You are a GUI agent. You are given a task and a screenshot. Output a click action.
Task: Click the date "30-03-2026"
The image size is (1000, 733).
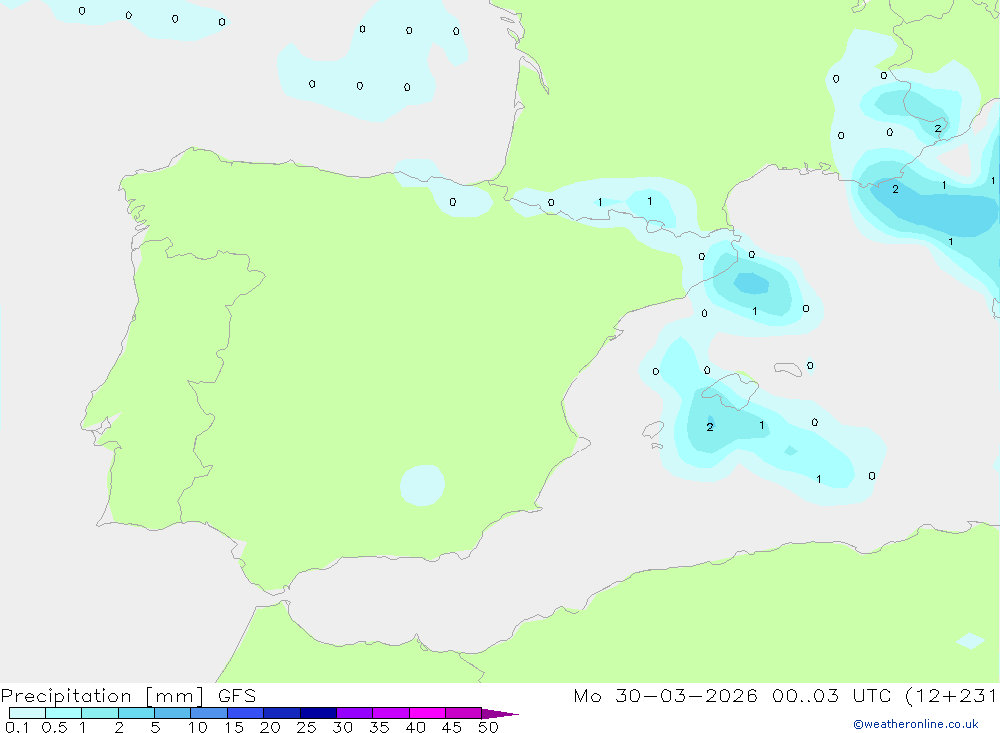pos(686,696)
